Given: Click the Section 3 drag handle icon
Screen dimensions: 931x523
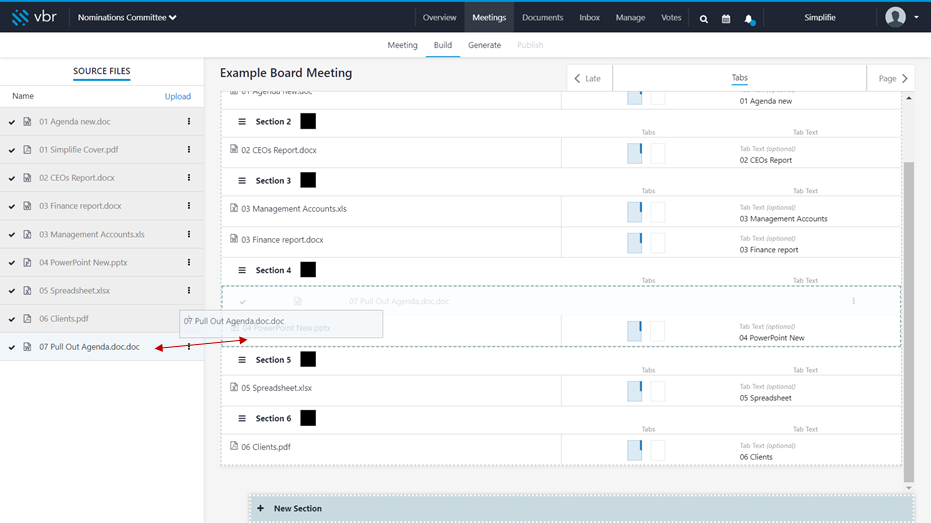Looking at the screenshot, I should click(x=242, y=180).
